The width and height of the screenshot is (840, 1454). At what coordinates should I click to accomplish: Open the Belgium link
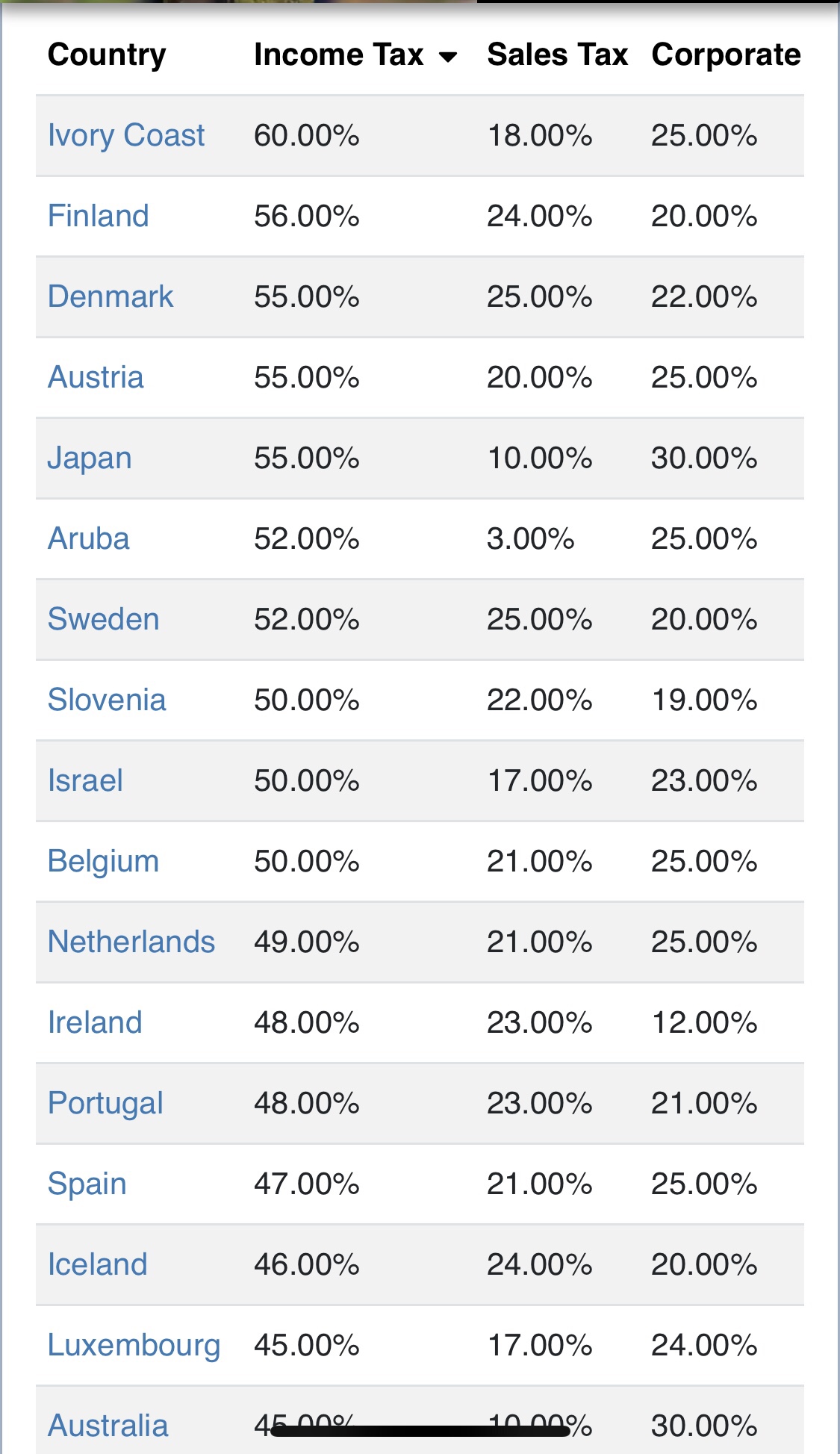coord(103,861)
